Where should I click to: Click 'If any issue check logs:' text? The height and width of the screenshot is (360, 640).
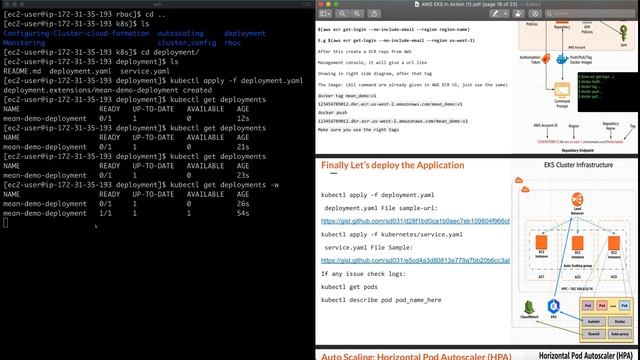(x=363, y=273)
